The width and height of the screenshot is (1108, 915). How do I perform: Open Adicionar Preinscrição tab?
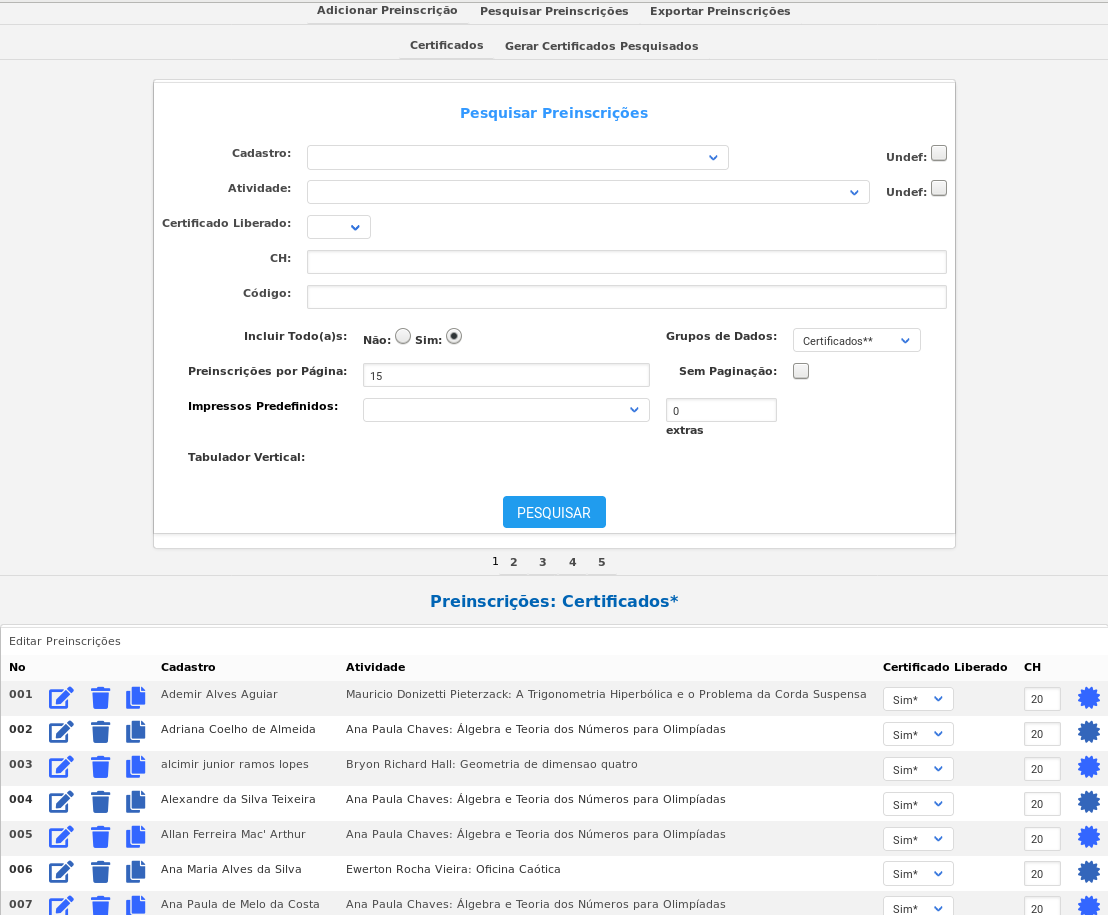point(387,11)
